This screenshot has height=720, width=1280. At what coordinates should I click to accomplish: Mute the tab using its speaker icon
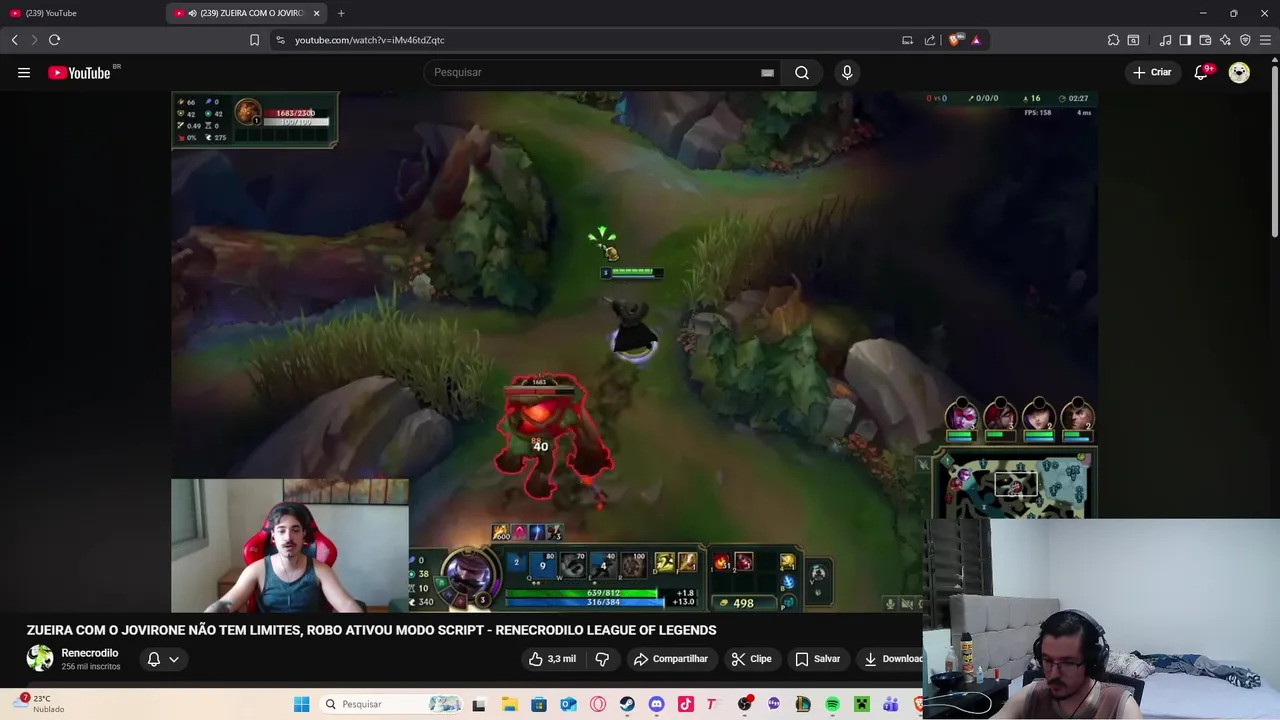click(192, 13)
